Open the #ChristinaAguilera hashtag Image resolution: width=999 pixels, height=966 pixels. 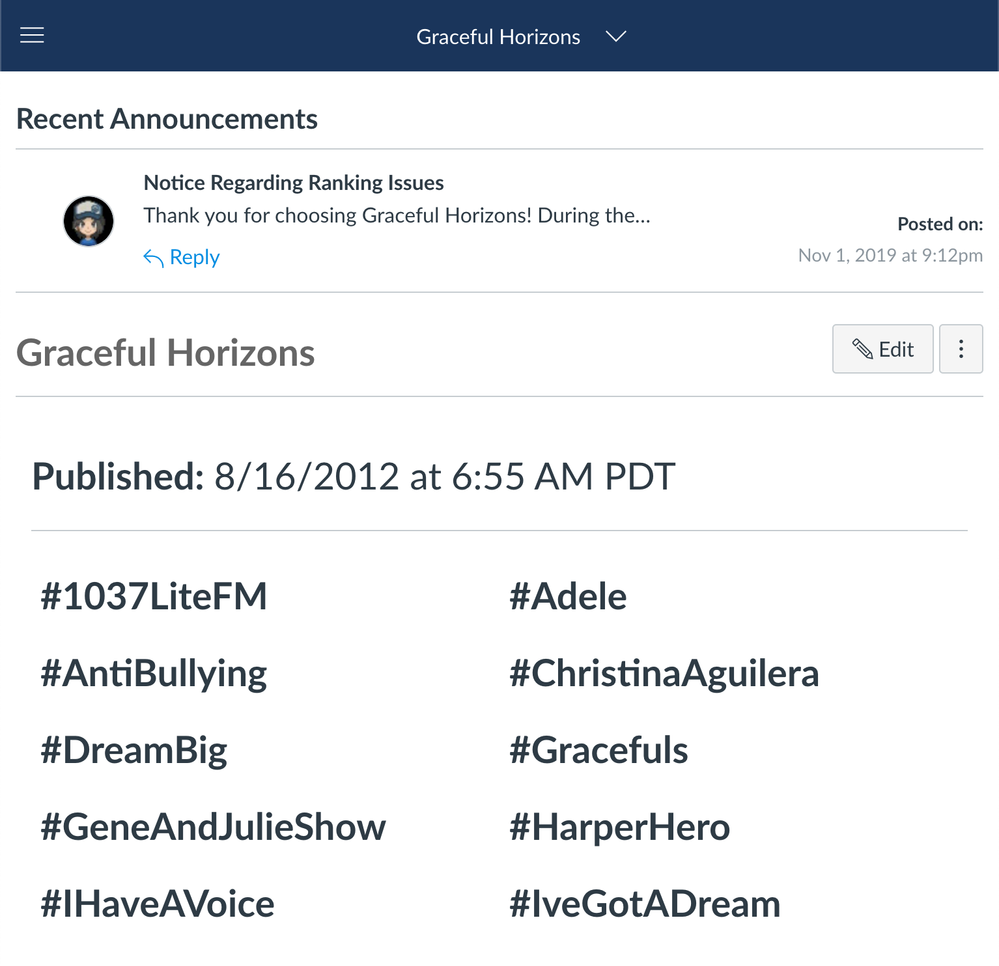(663, 674)
